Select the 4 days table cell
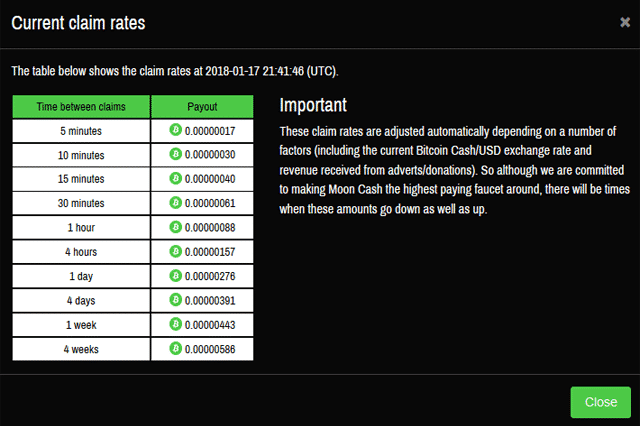 [x=81, y=301]
